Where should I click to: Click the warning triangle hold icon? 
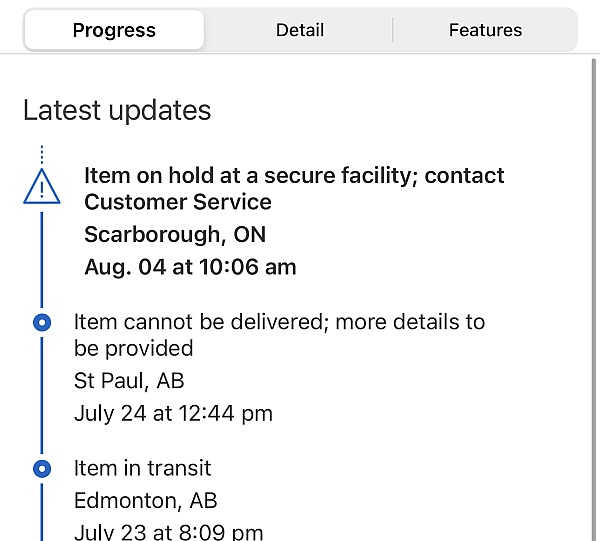pyautogui.click(x=42, y=187)
